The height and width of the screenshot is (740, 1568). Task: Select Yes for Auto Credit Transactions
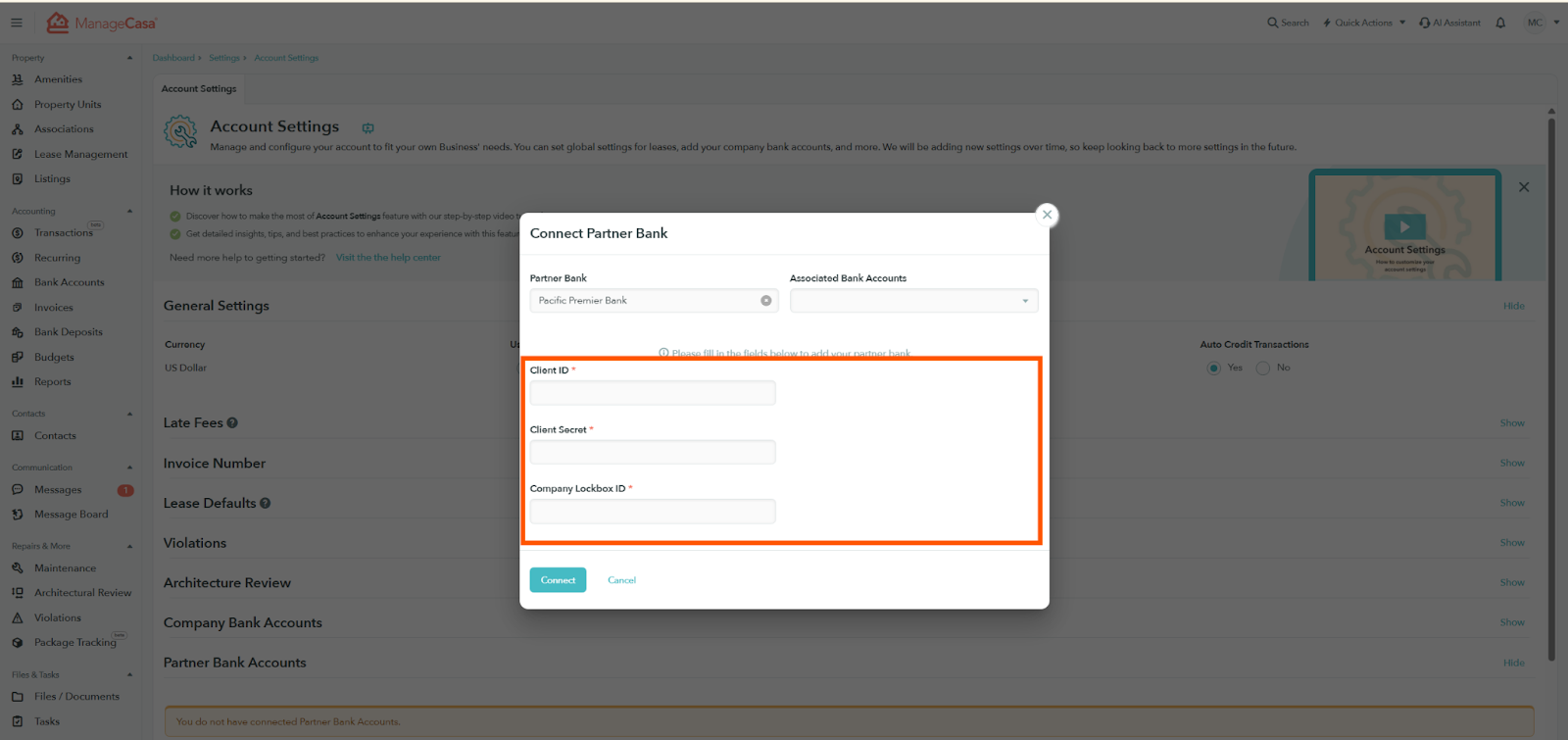coord(1214,369)
